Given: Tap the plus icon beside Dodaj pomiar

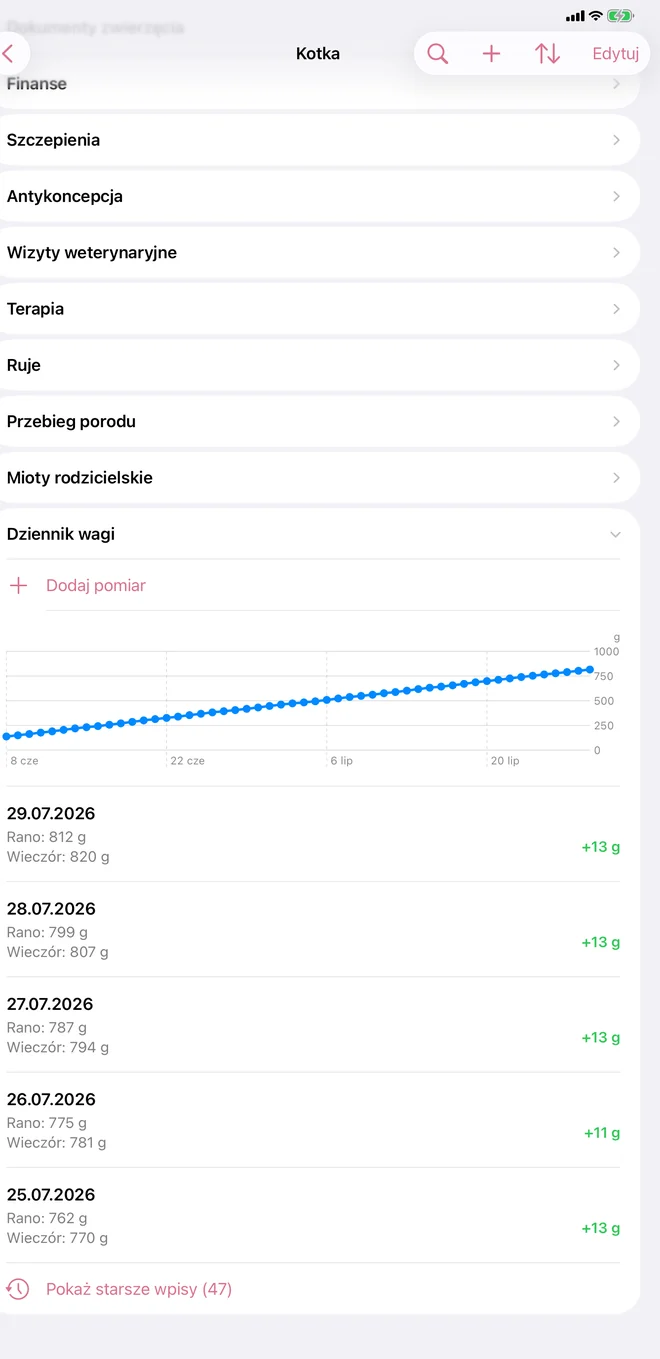Looking at the screenshot, I should coord(18,586).
